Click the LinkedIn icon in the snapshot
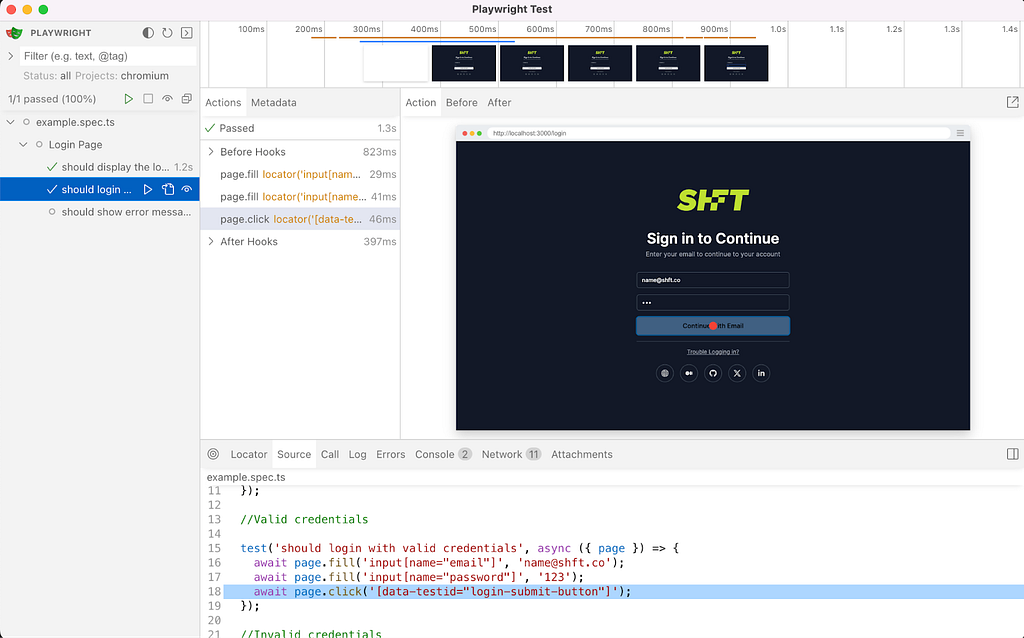This screenshot has height=638, width=1024. (x=761, y=374)
